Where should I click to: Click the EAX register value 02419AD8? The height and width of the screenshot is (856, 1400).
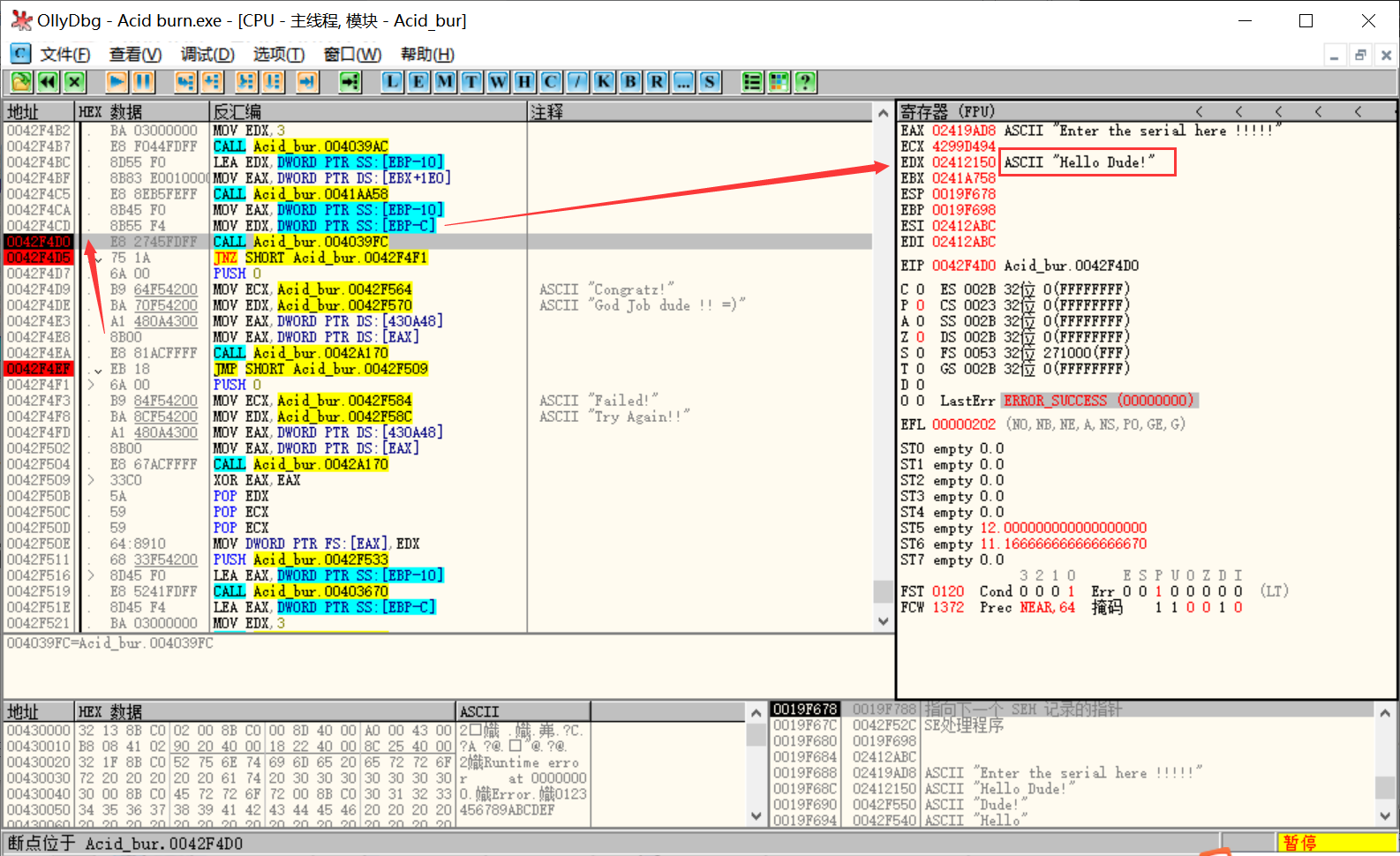964,131
